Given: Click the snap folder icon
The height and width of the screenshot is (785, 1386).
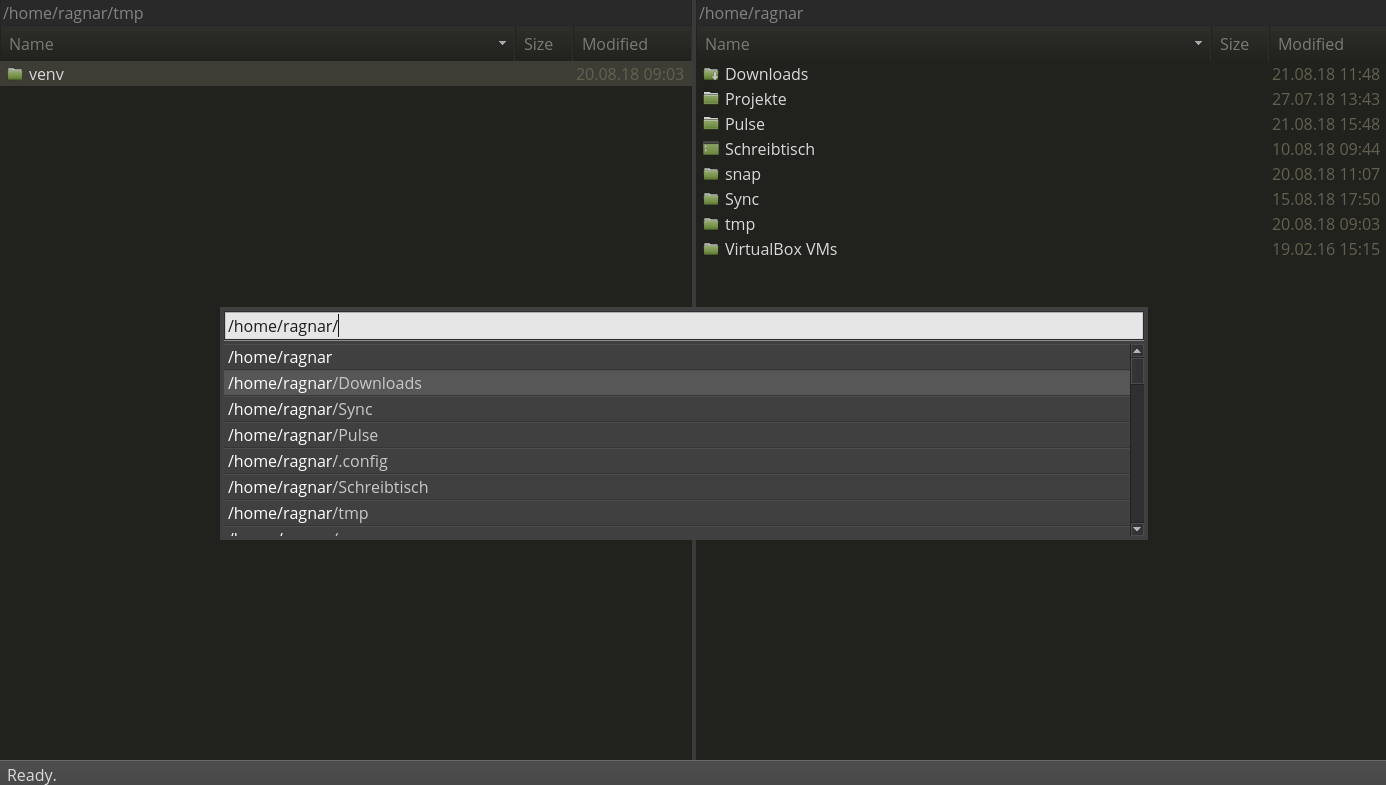Looking at the screenshot, I should coord(711,174).
